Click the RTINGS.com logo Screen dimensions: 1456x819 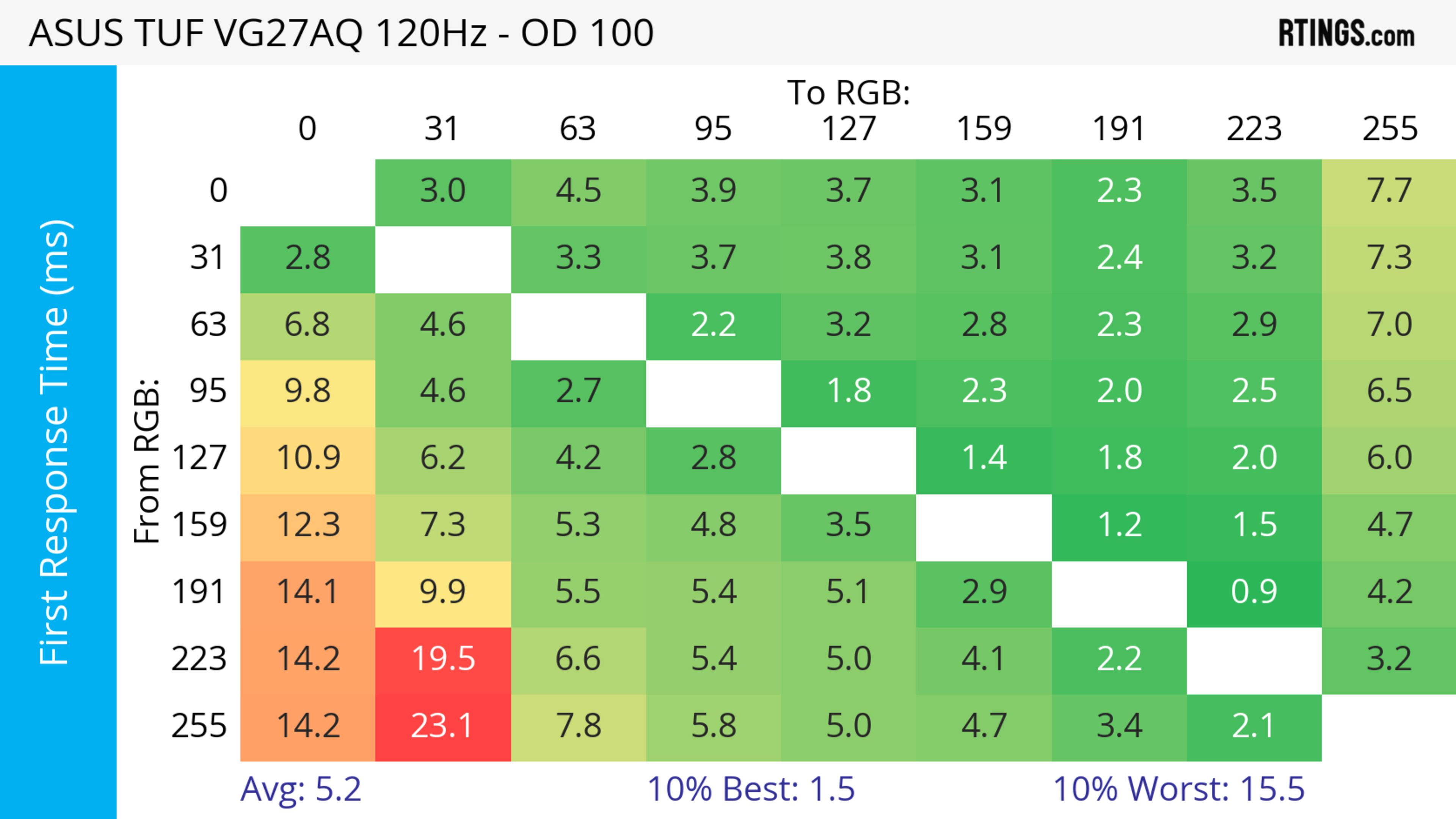(x=1346, y=33)
